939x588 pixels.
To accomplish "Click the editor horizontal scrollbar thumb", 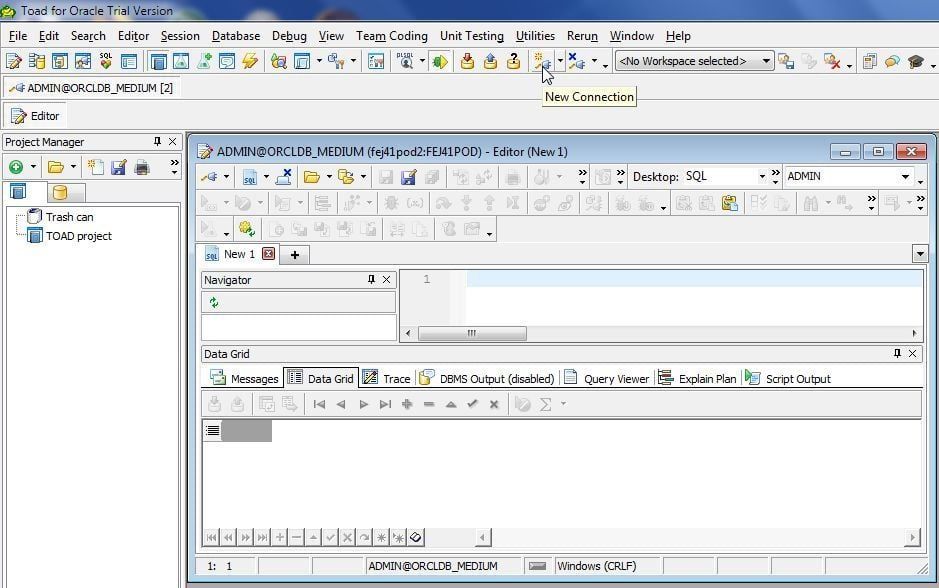I will (x=472, y=333).
